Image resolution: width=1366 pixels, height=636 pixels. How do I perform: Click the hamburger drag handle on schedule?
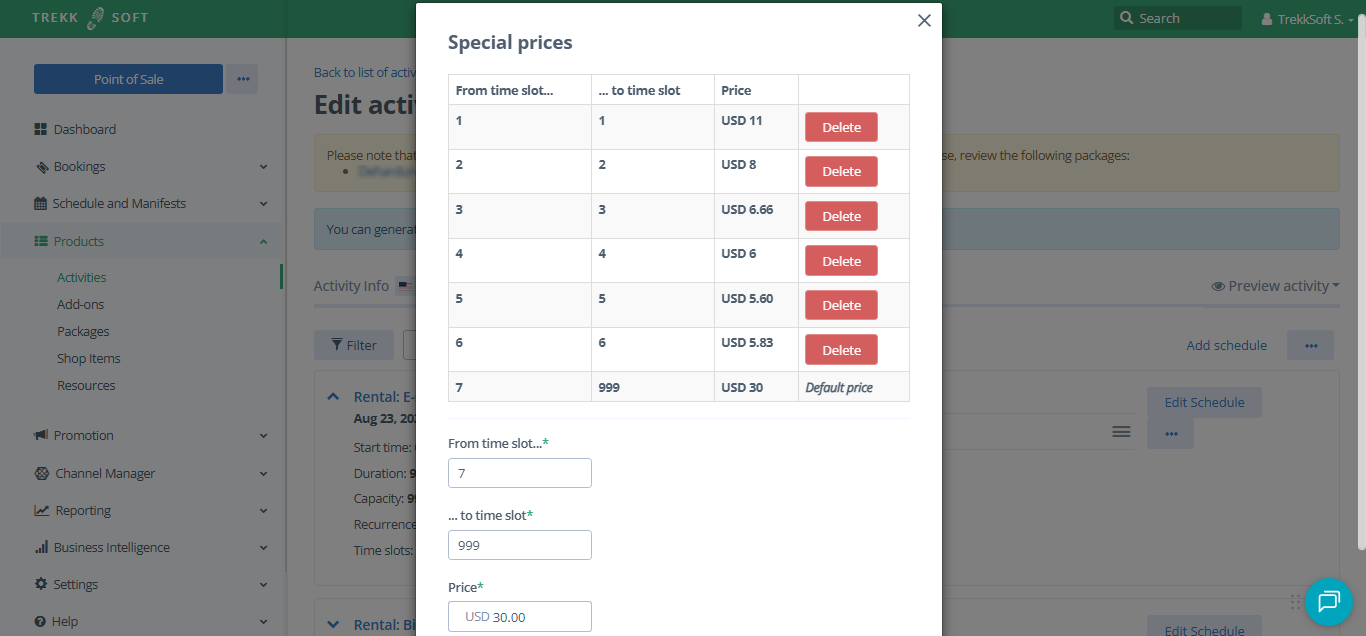[x=1121, y=431]
